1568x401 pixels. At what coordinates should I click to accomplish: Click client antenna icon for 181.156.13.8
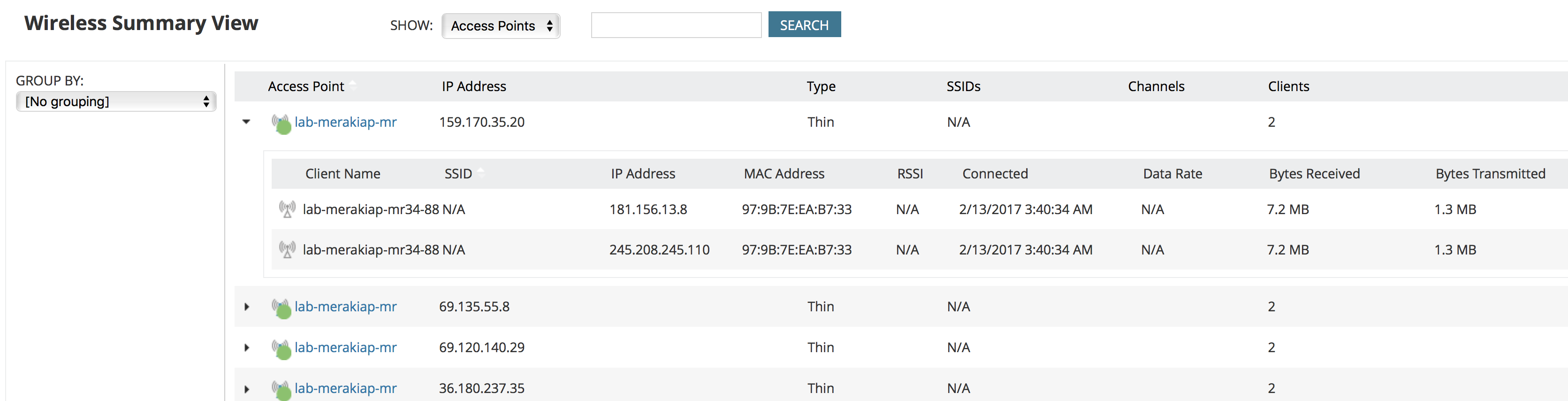click(x=287, y=209)
